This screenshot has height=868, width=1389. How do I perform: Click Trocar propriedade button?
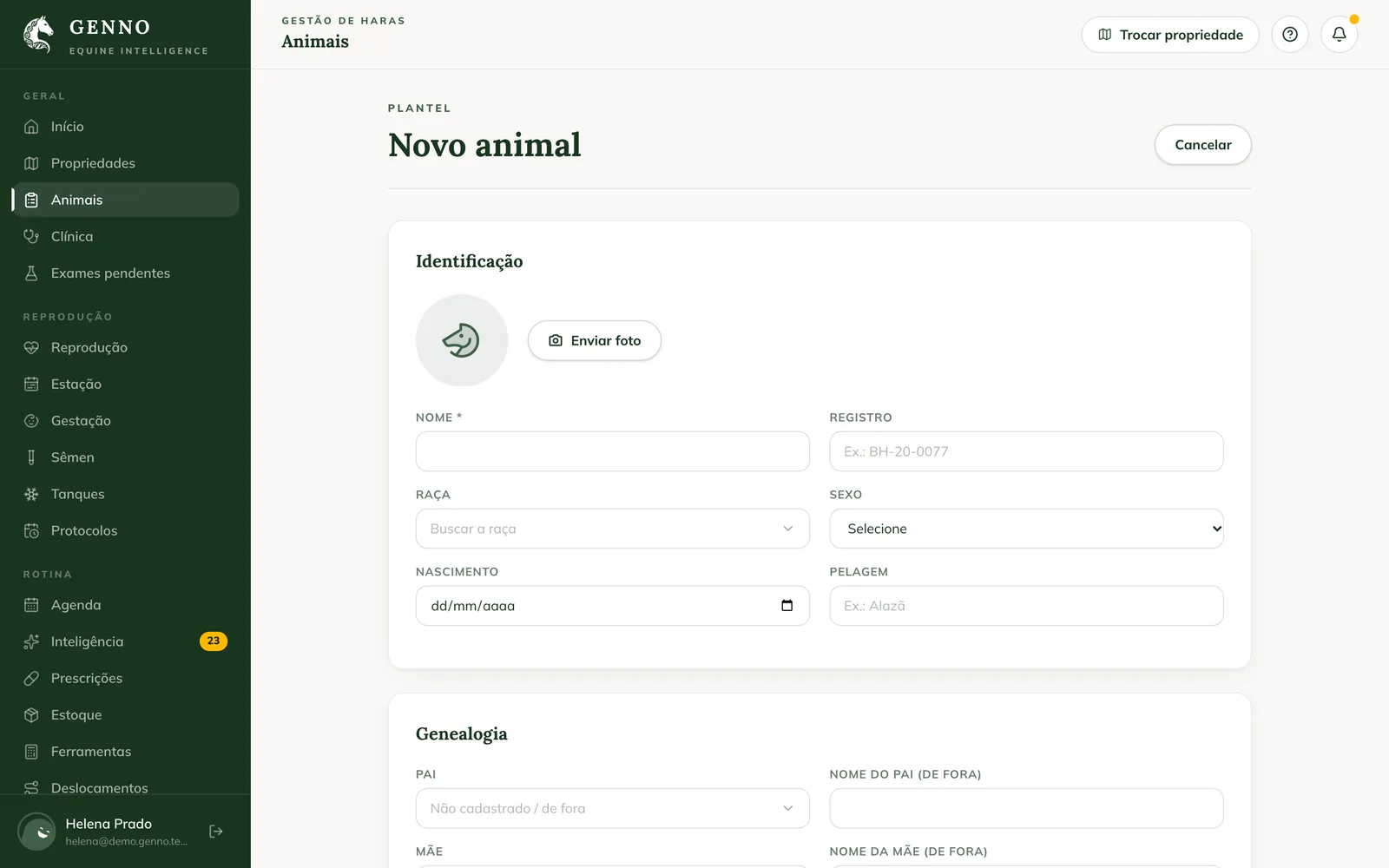[1170, 35]
